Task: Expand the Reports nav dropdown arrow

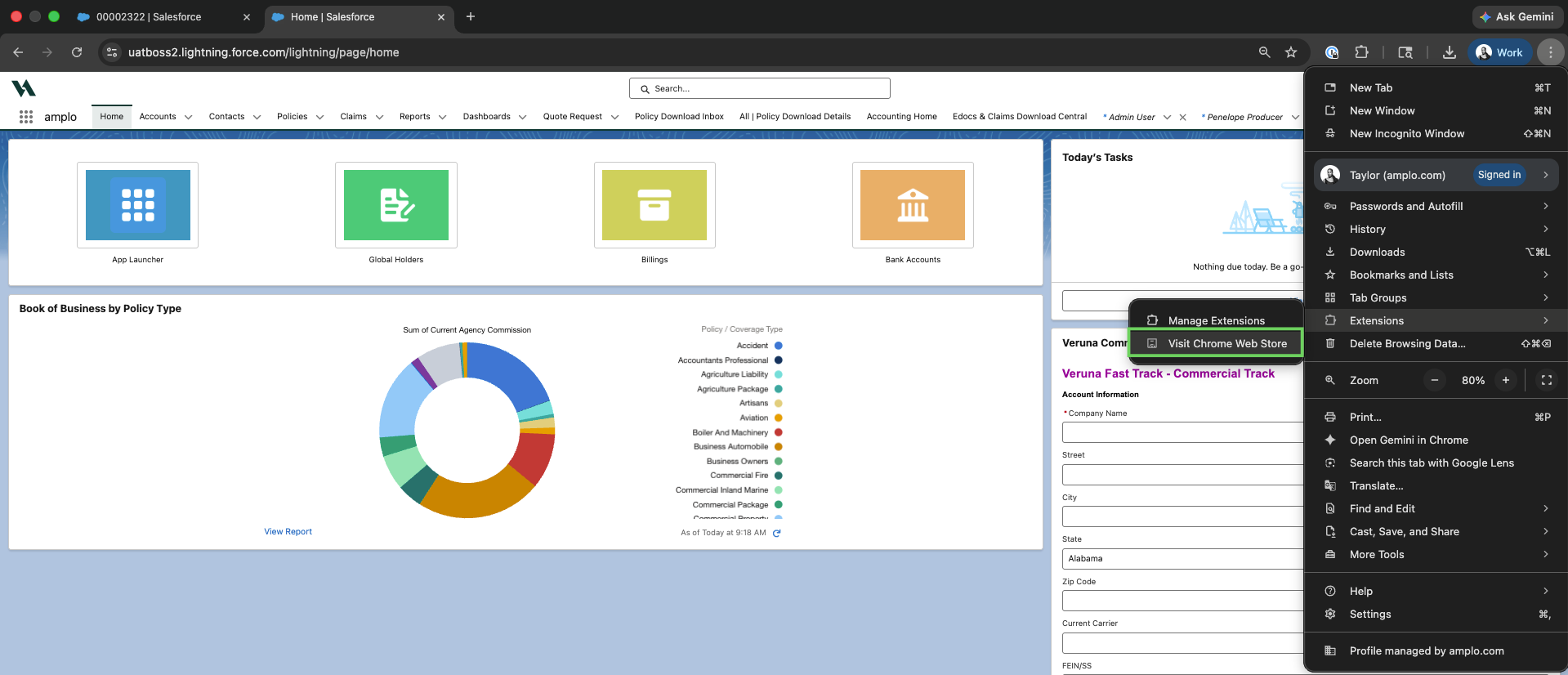Action: coord(443,117)
